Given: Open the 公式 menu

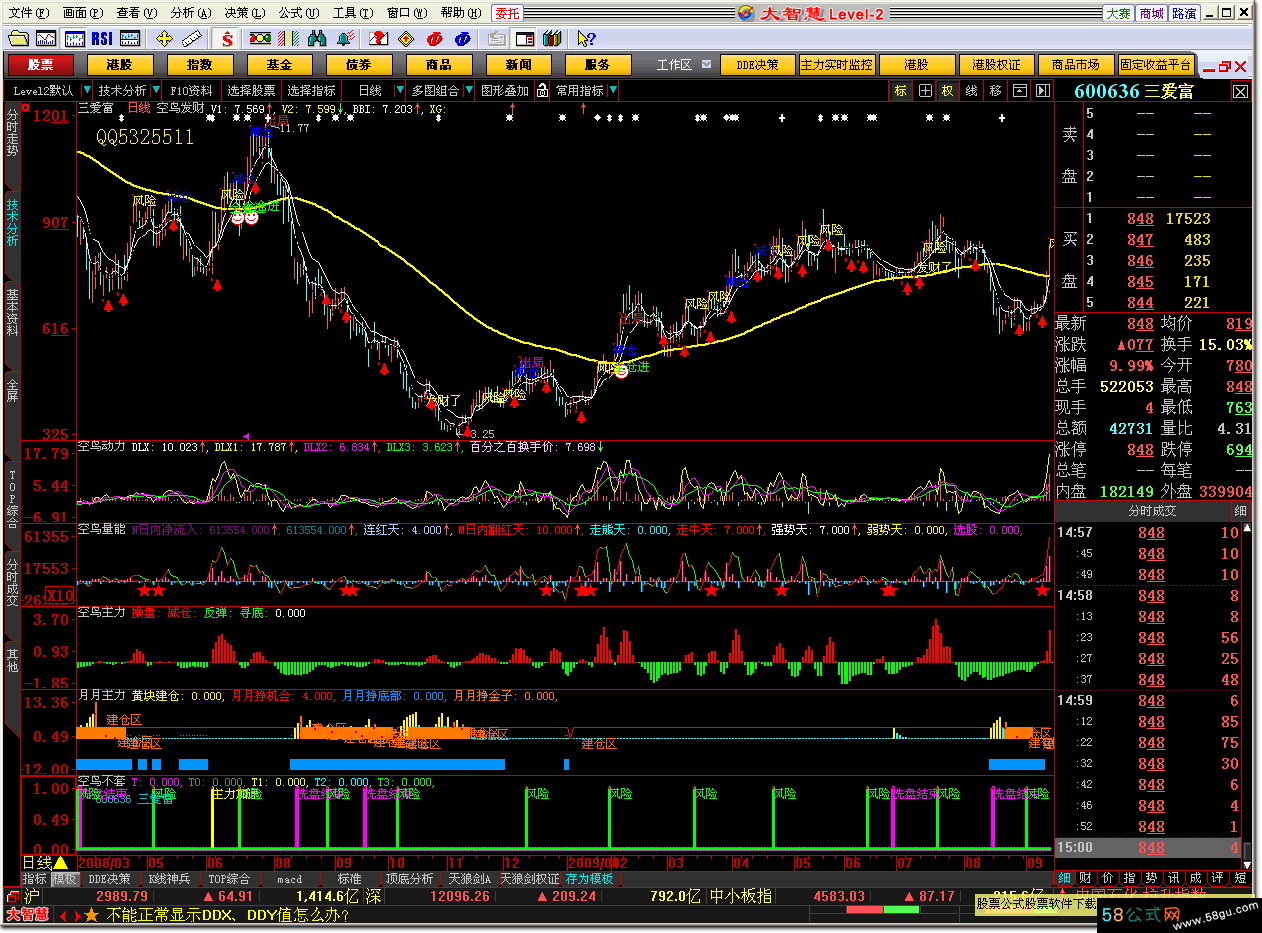Looking at the screenshot, I should click(x=297, y=13).
